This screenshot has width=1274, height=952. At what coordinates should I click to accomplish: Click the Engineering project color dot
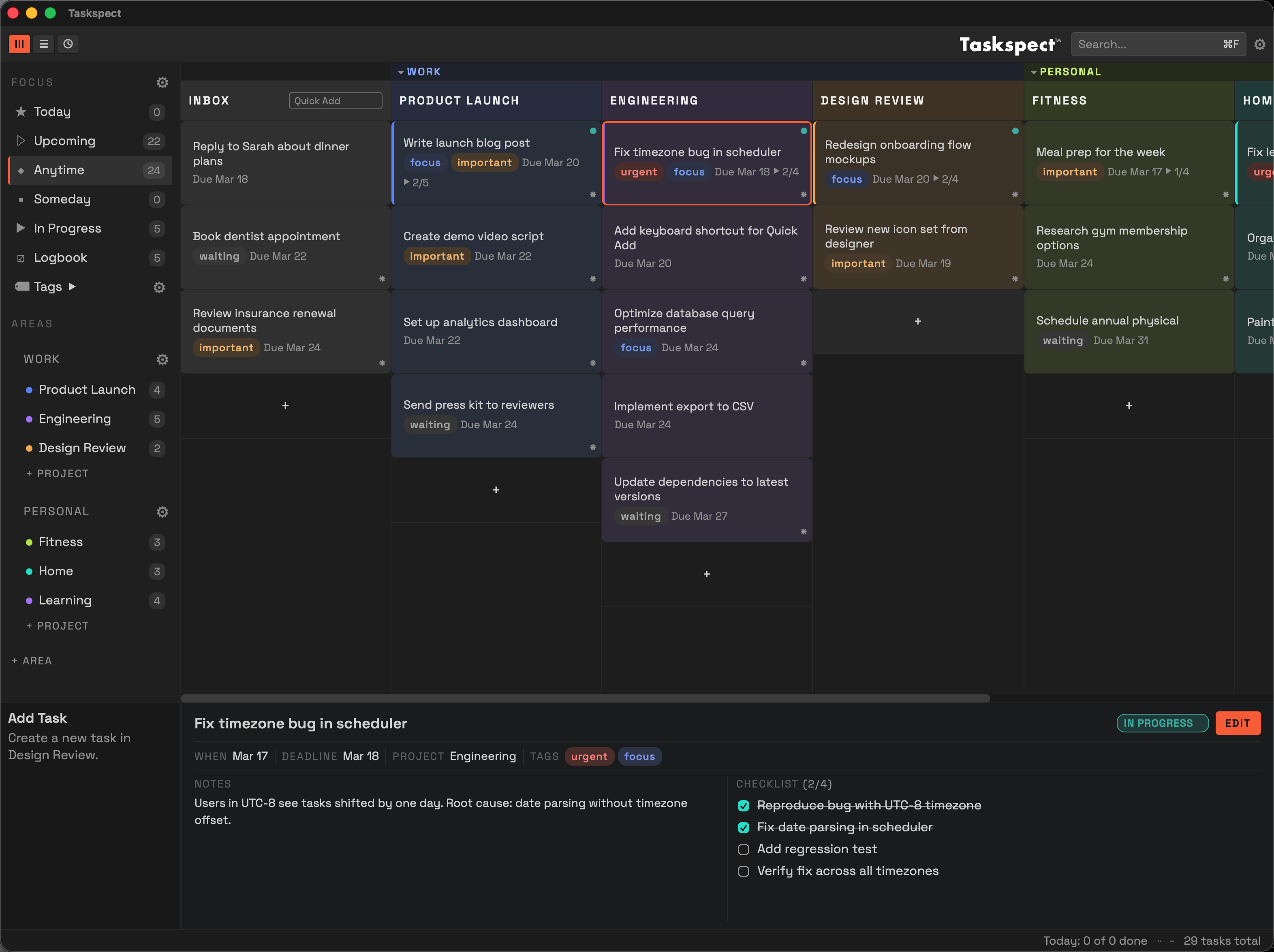(29, 419)
